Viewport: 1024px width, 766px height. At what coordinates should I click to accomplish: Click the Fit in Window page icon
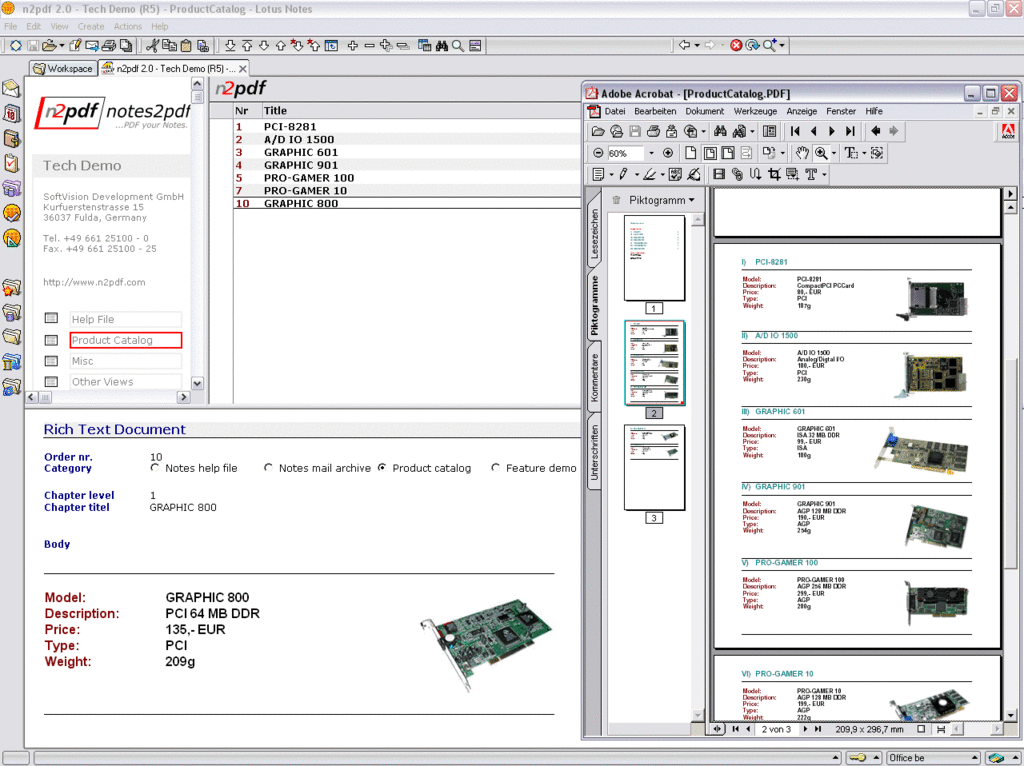pyautogui.click(x=710, y=153)
